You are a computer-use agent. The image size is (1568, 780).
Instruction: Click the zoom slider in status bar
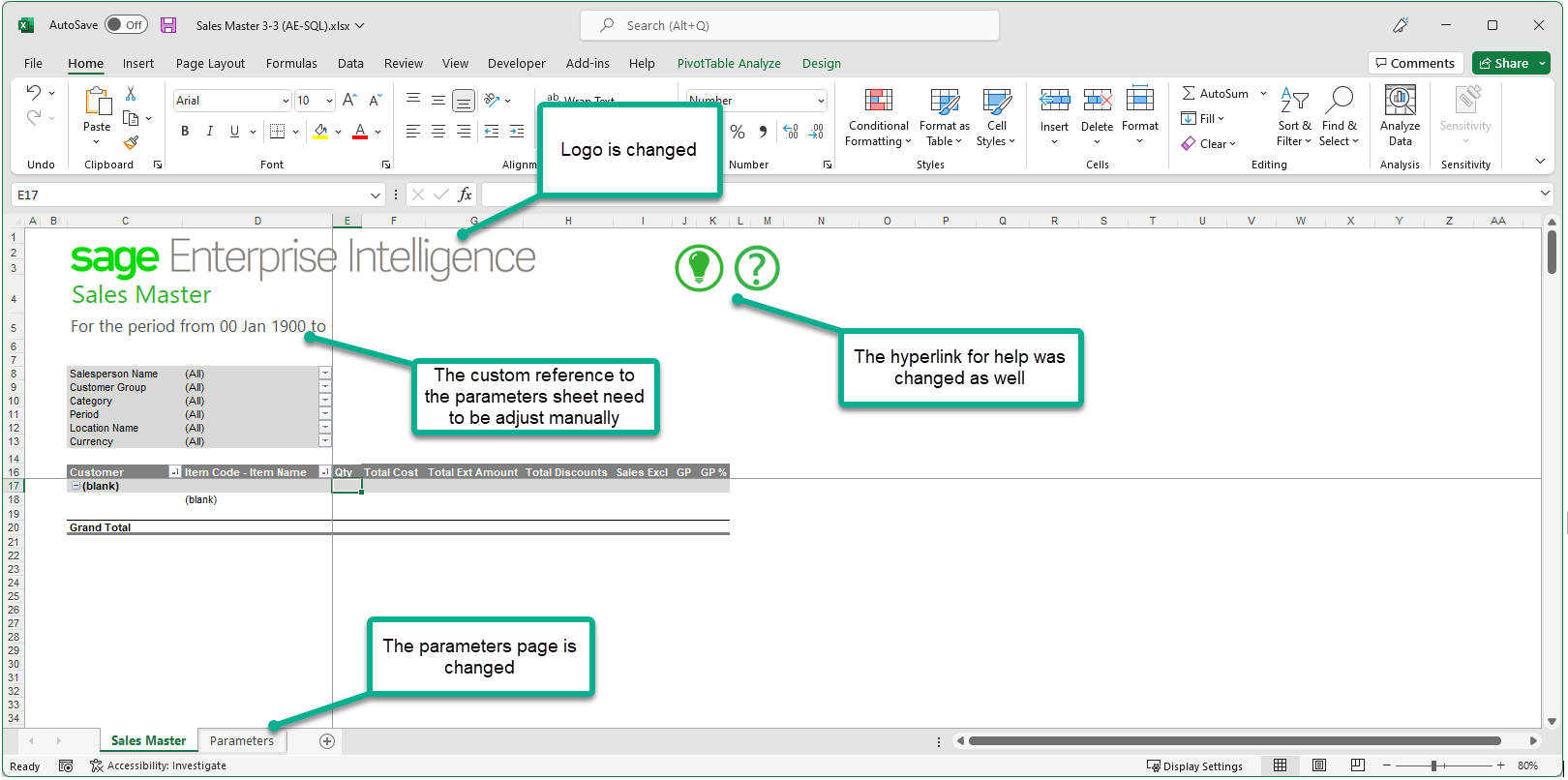[x=1434, y=766]
